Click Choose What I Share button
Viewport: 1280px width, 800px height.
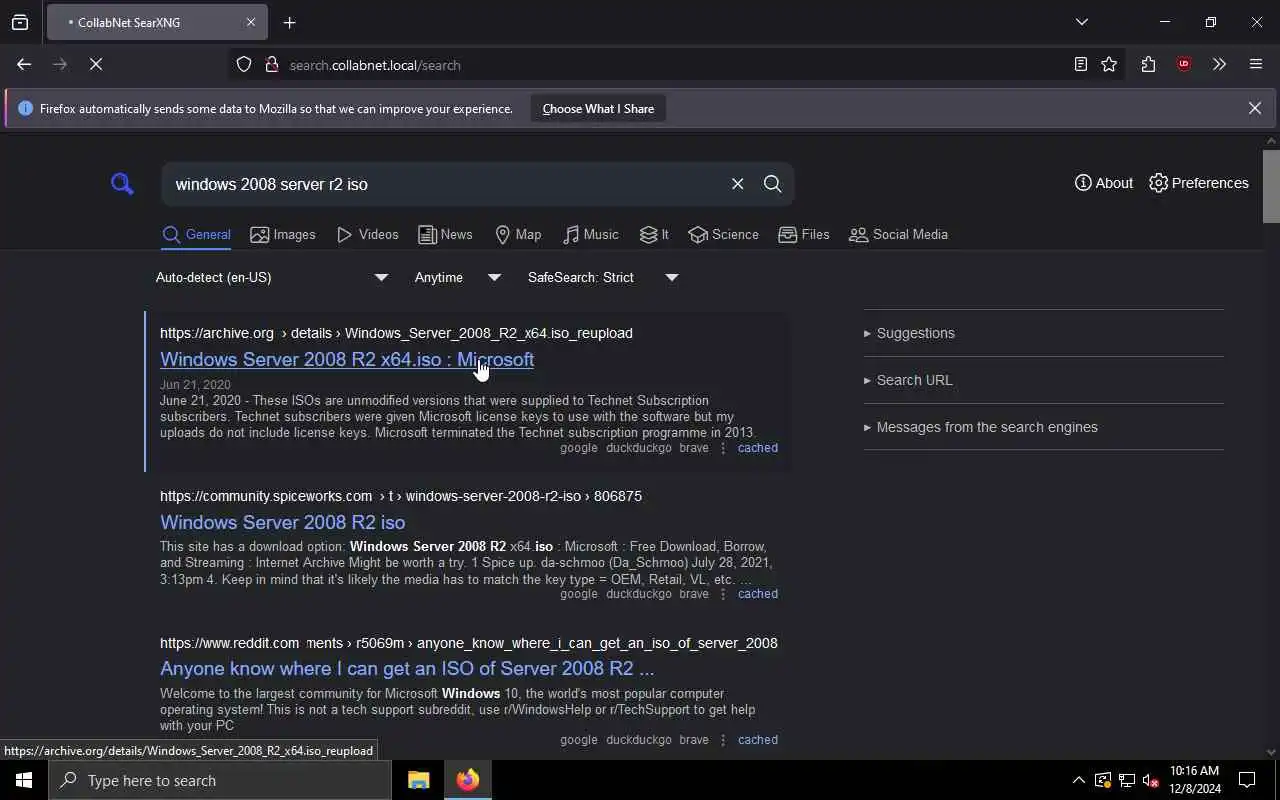point(598,108)
